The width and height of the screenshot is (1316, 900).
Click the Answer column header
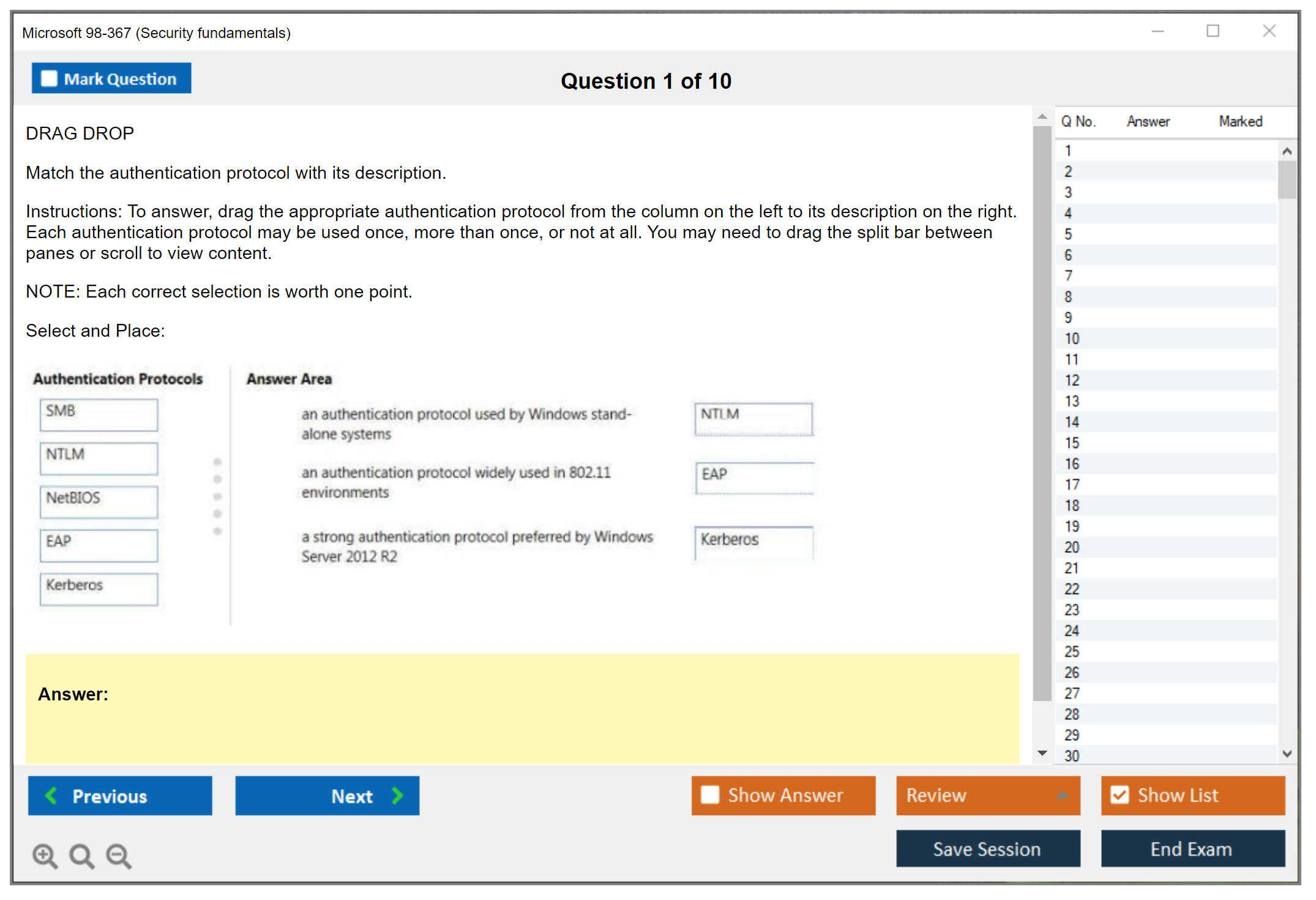click(1148, 121)
